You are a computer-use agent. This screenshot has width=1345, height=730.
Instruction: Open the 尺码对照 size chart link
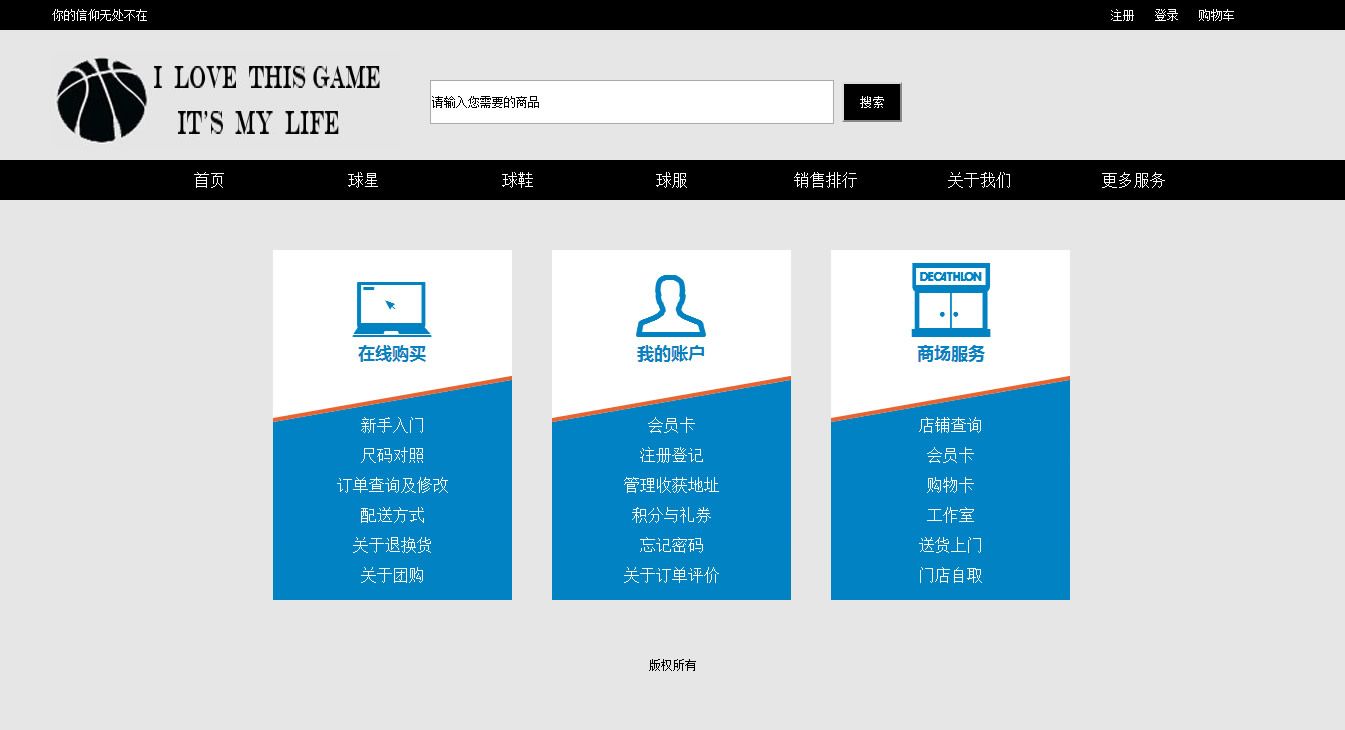pyautogui.click(x=392, y=456)
